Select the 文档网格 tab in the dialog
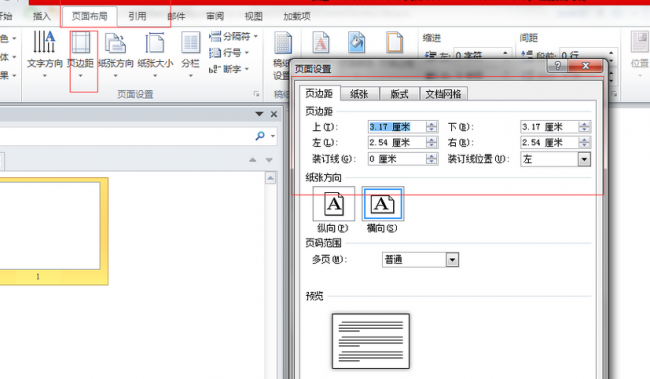 444,94
